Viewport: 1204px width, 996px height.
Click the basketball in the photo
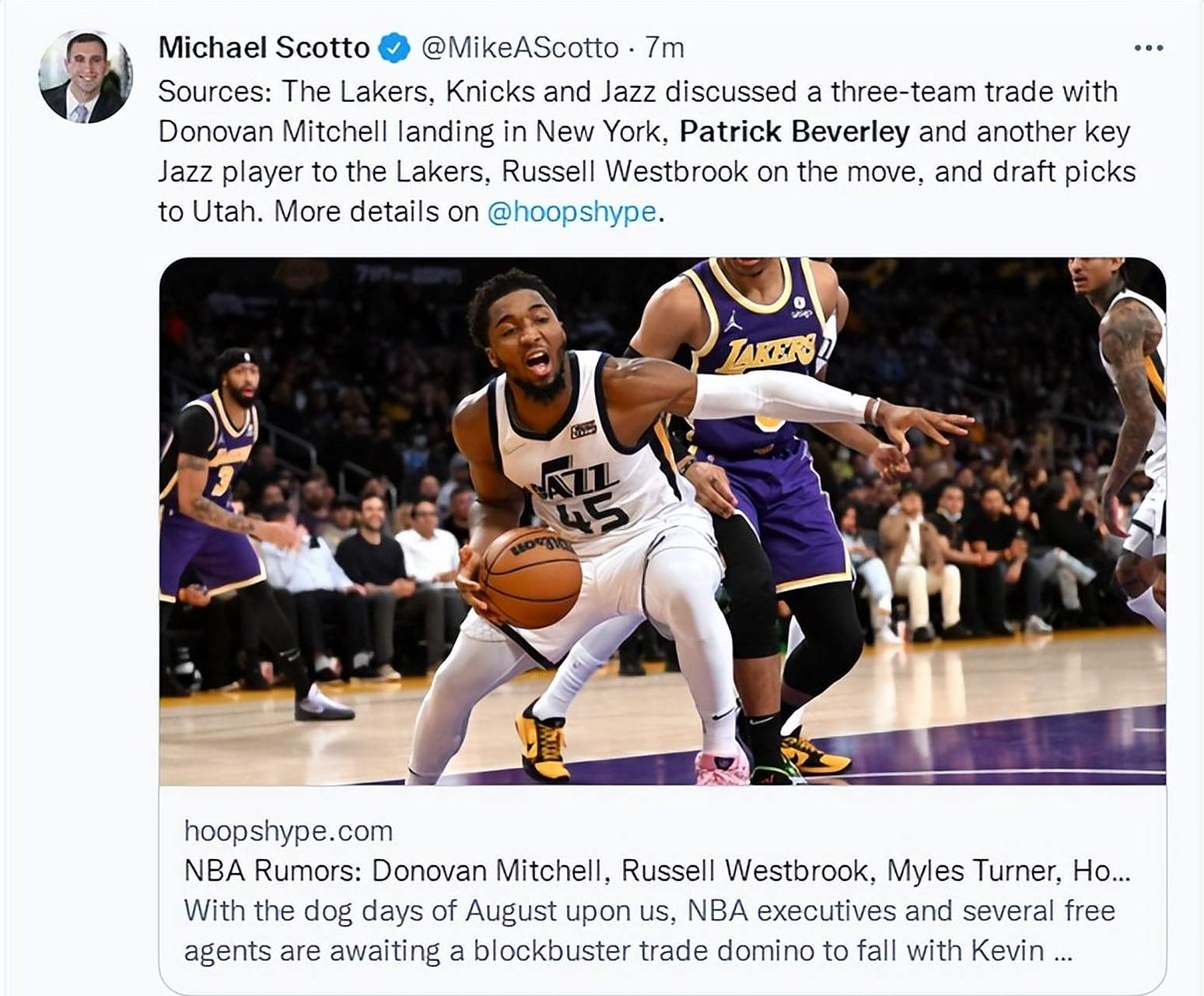[530, 577]
